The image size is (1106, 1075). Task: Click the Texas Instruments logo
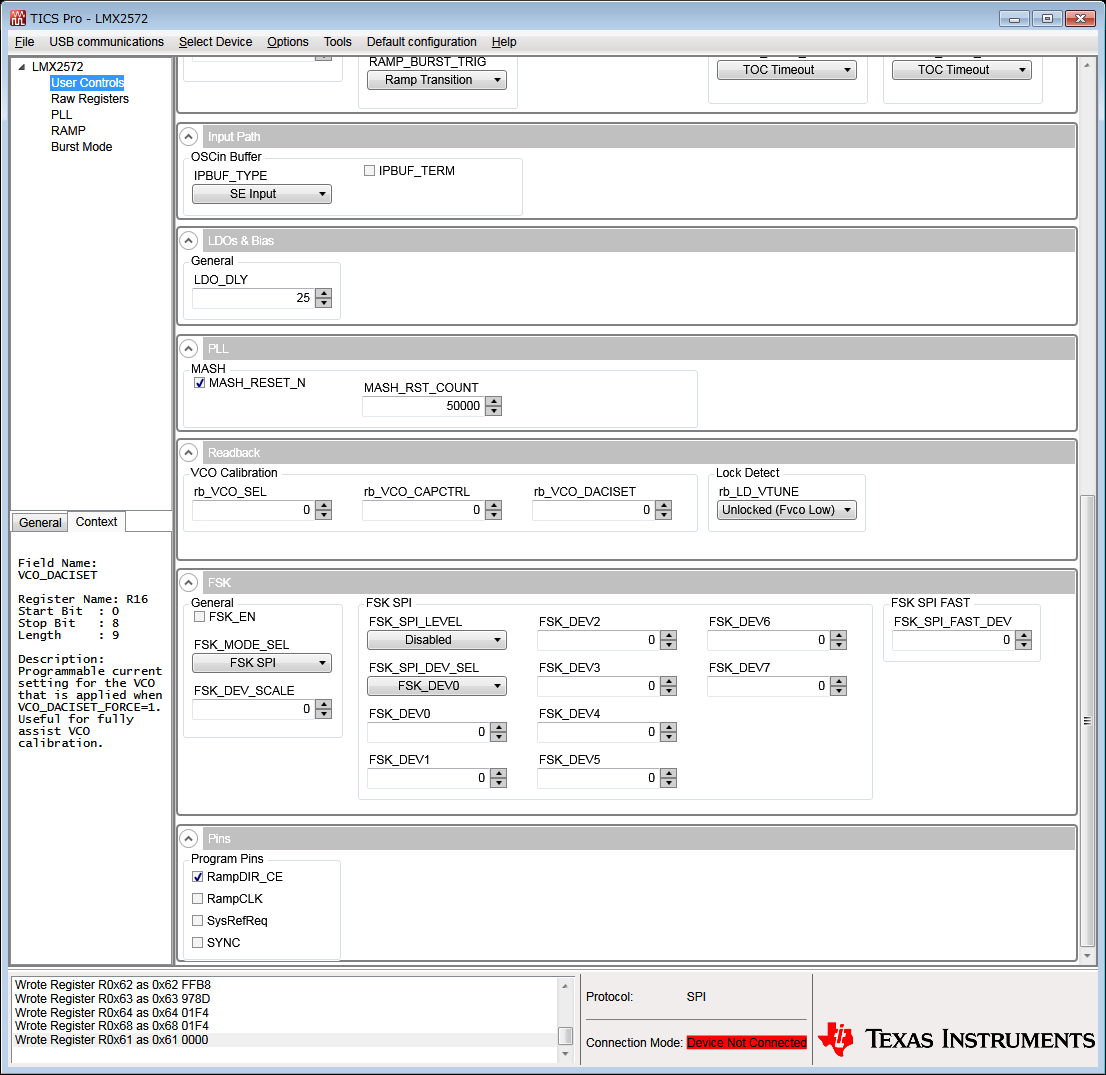pyautogui.click(x=956, y=1039)
